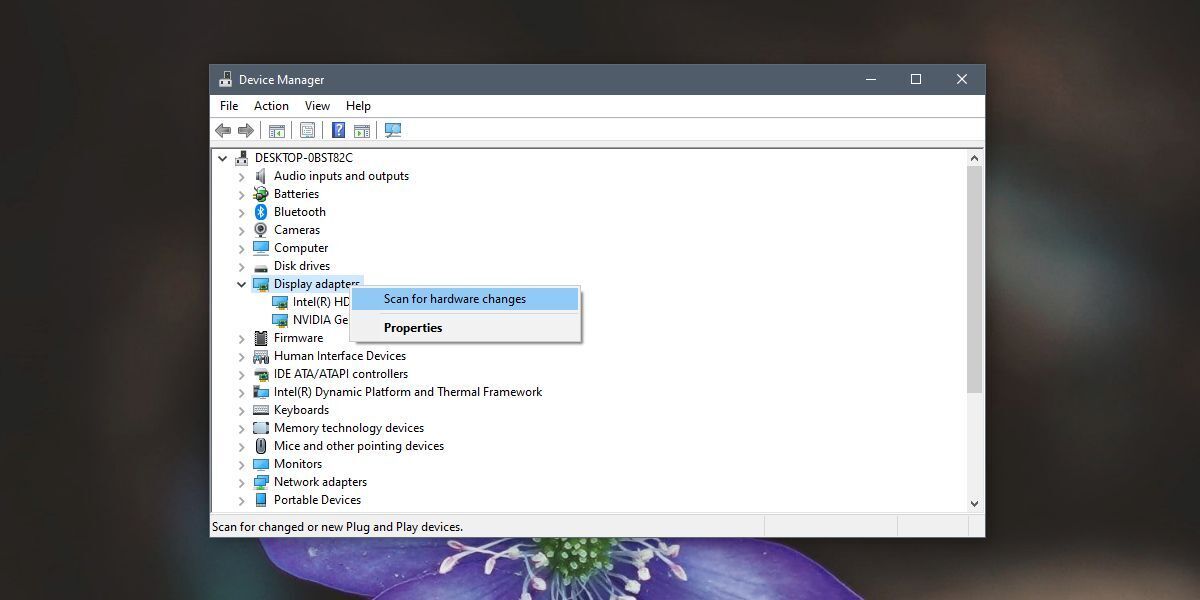Click the Help toolbar icon
This screenshot has height=600, width=1200.
tap(337, 130)
